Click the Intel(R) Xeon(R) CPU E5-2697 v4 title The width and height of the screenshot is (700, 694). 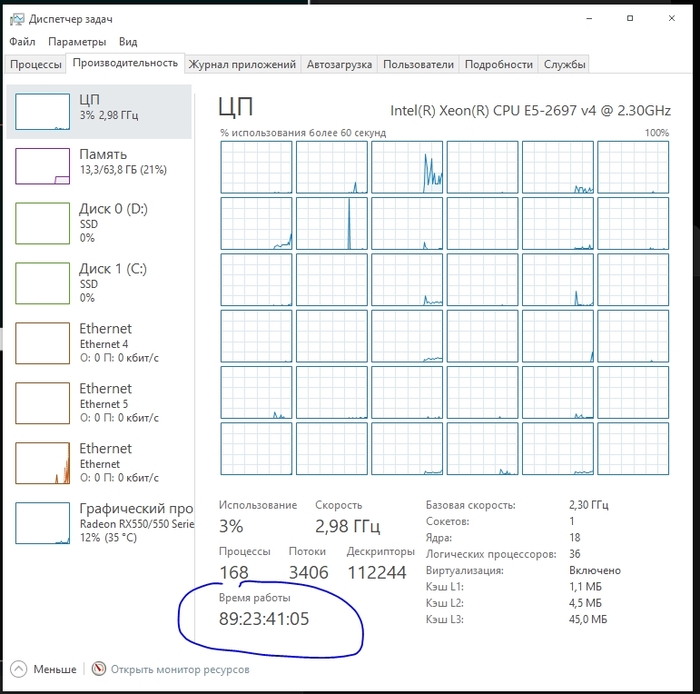(x=530, y=111)
